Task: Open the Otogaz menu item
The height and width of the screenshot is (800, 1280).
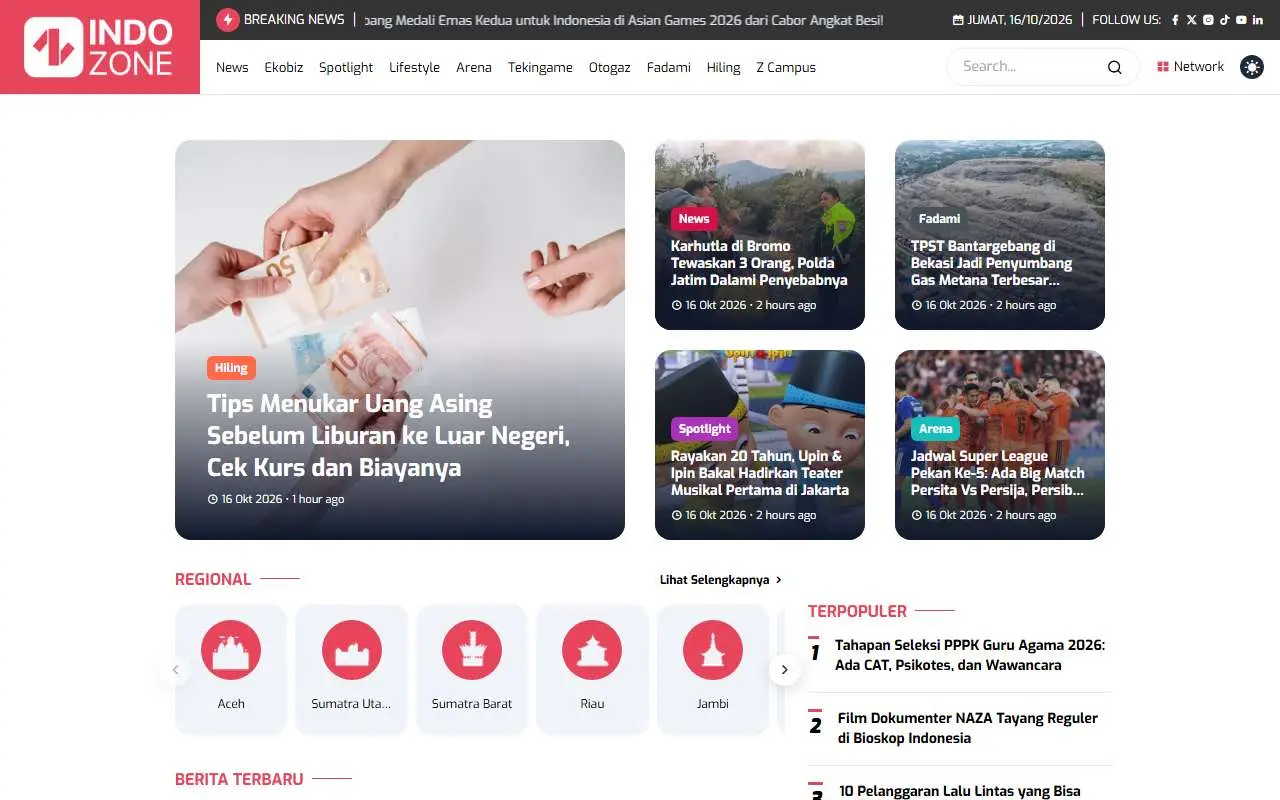Action: coord(609,67)
